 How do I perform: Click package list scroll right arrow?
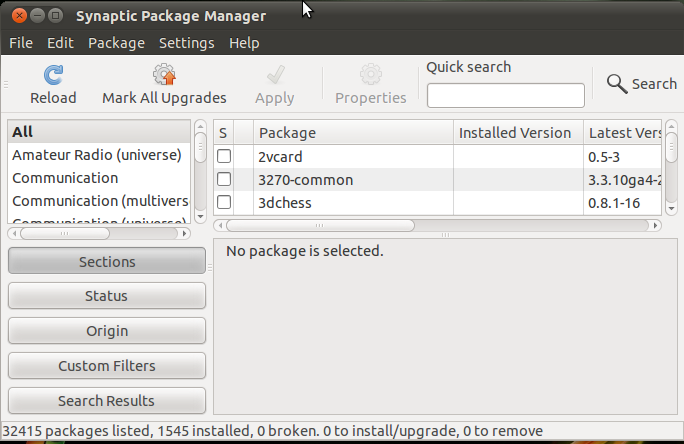[655, 225]
